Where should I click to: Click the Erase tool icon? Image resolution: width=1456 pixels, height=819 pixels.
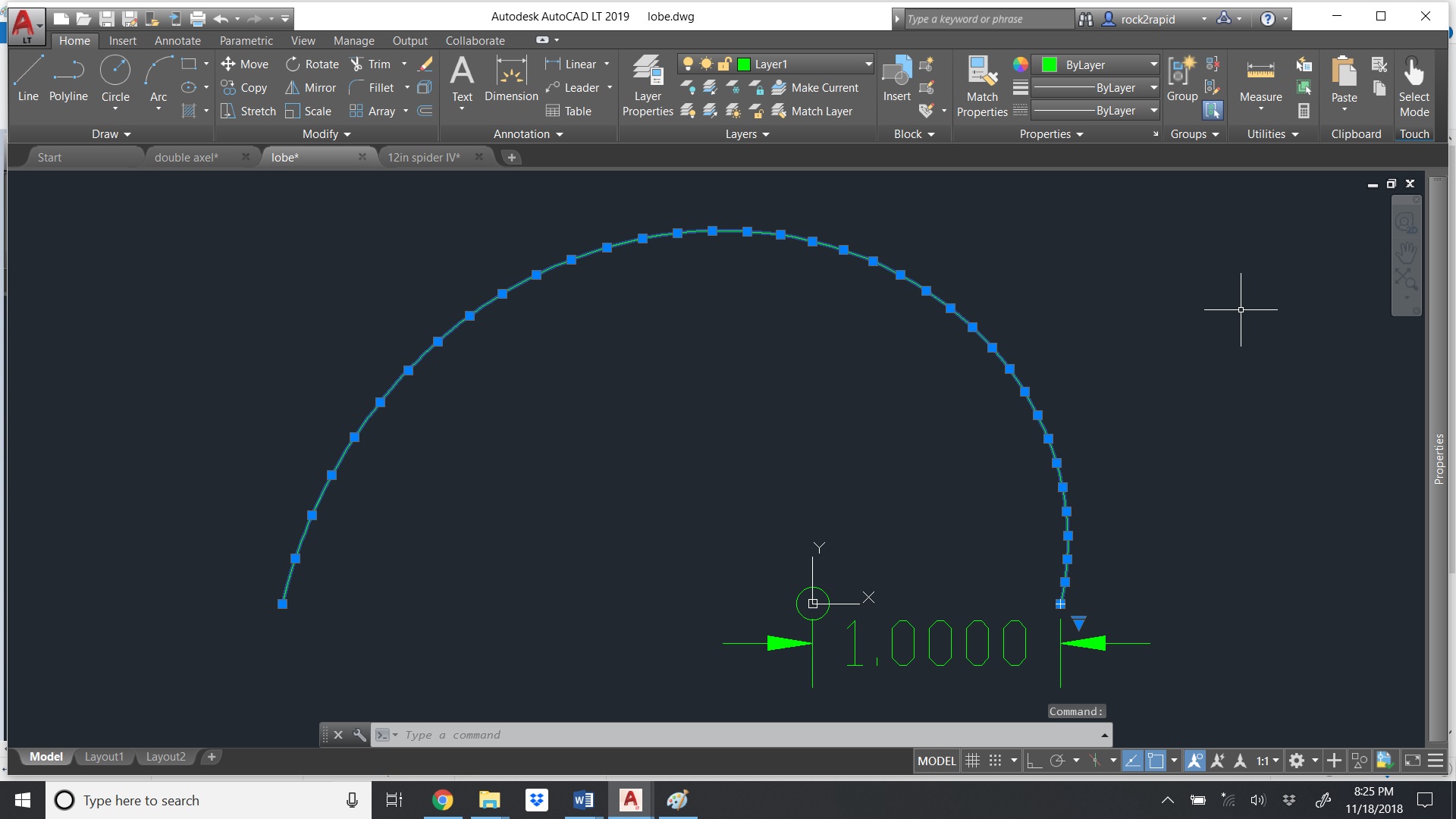click(x=426, y=64)
